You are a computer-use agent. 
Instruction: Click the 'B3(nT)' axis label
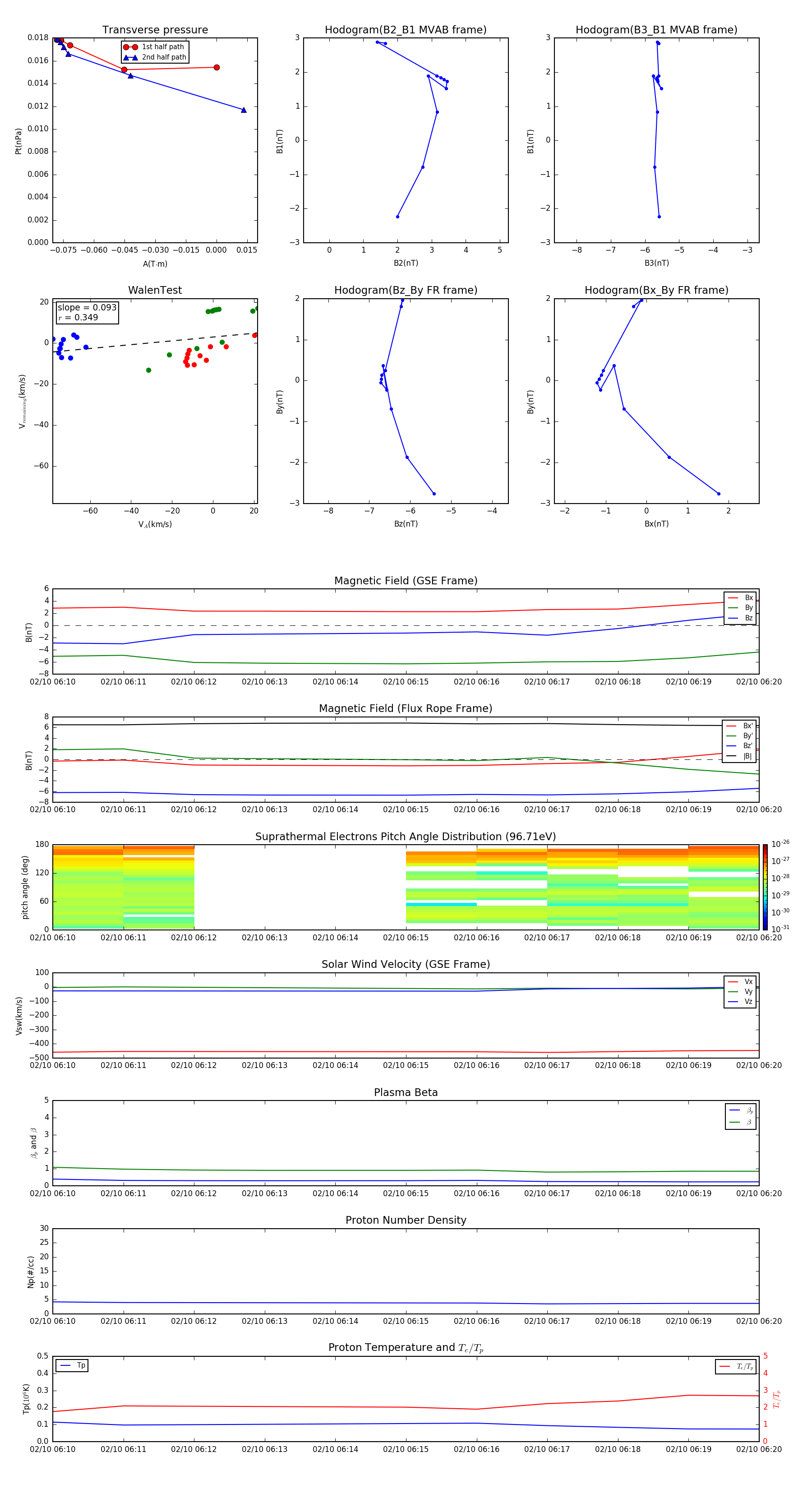pos(656,263)
